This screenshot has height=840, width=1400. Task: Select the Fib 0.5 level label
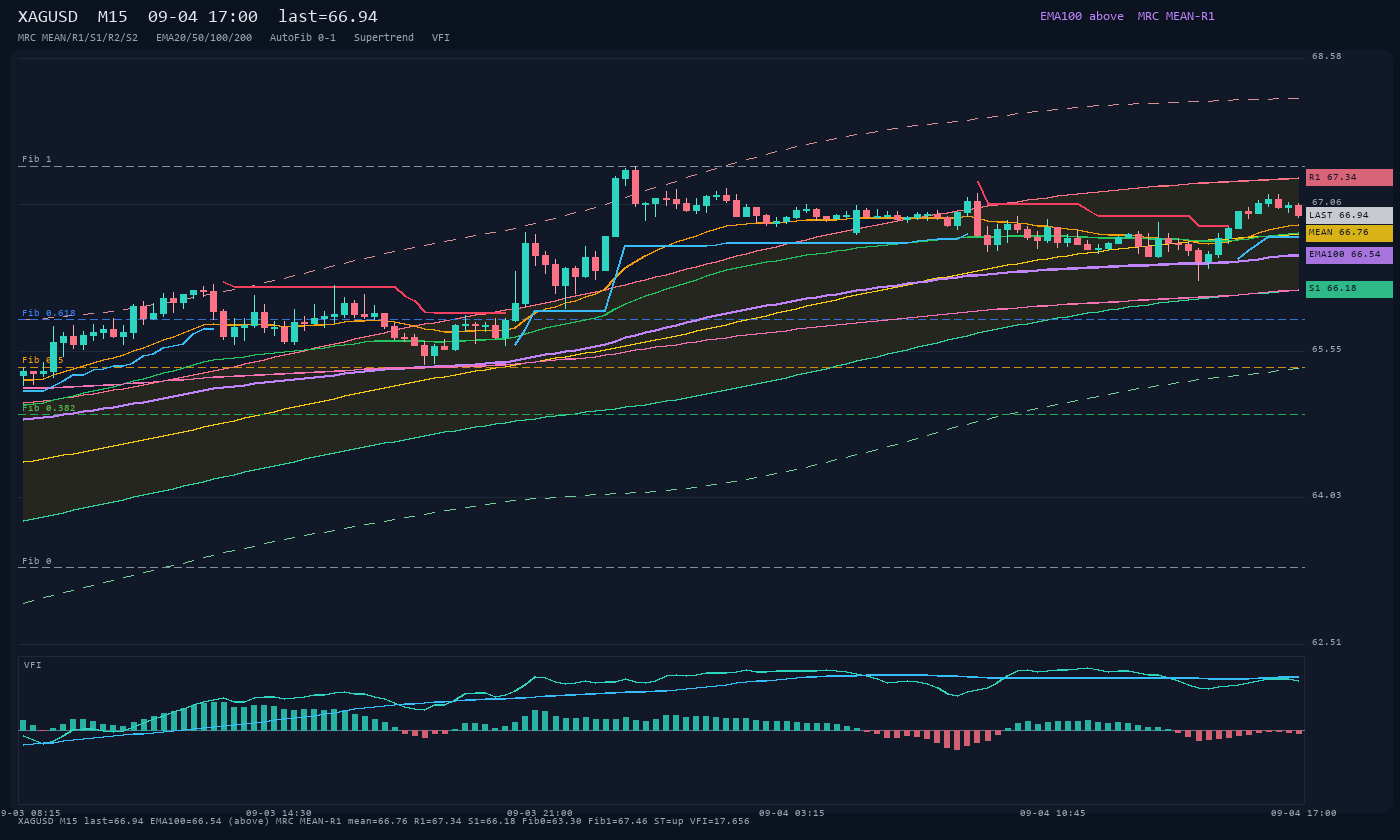43,360
